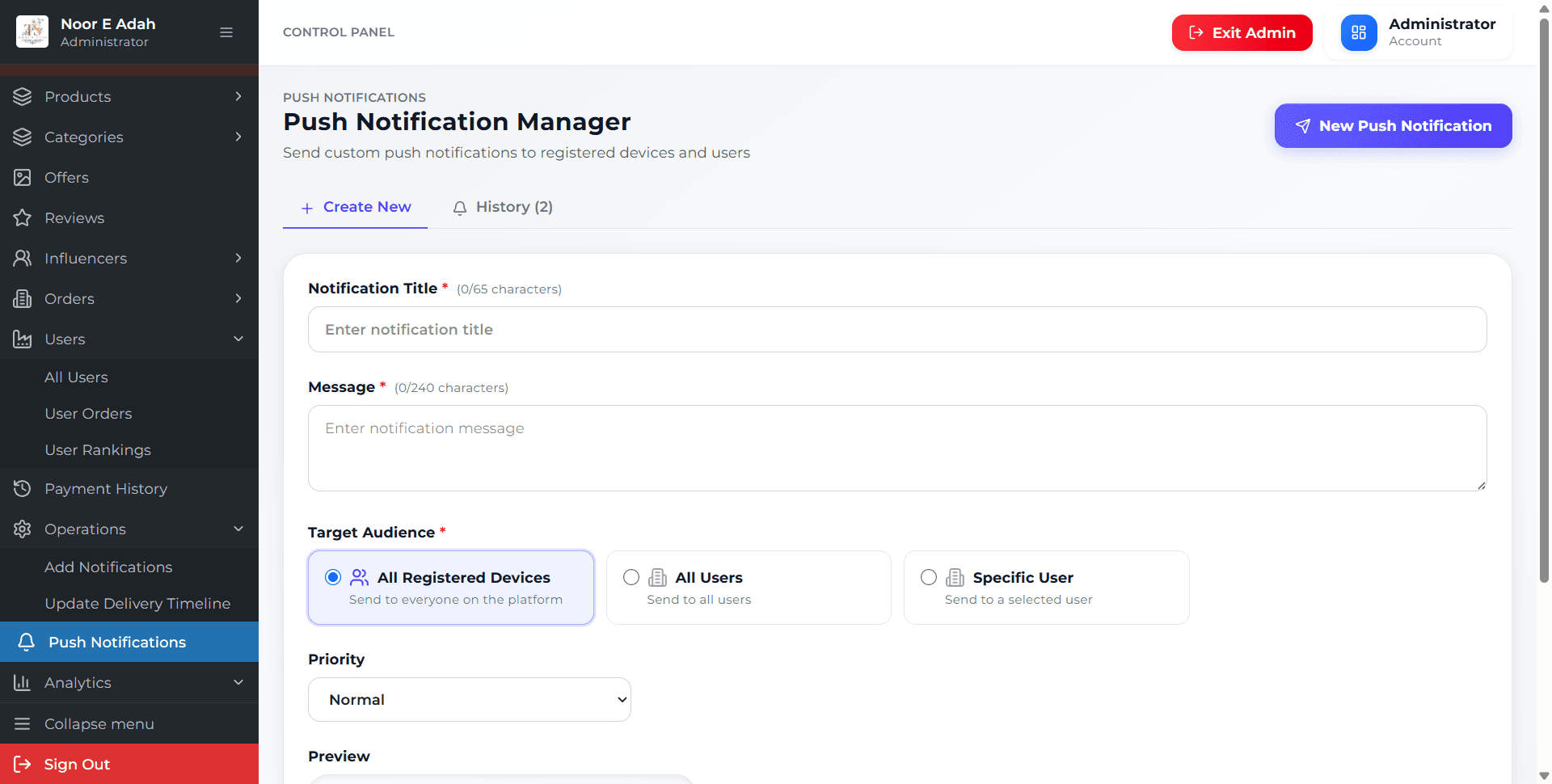This screenshot has width=1552, height=784.
Task: Click the Exit Admin button
Action: [x=1242, y=32]
